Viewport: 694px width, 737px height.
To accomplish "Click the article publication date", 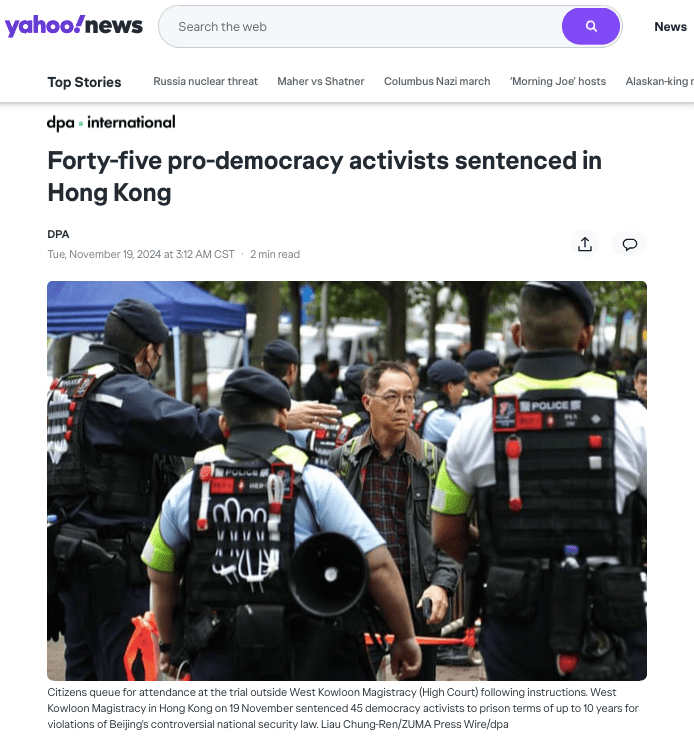I will 141,254.
